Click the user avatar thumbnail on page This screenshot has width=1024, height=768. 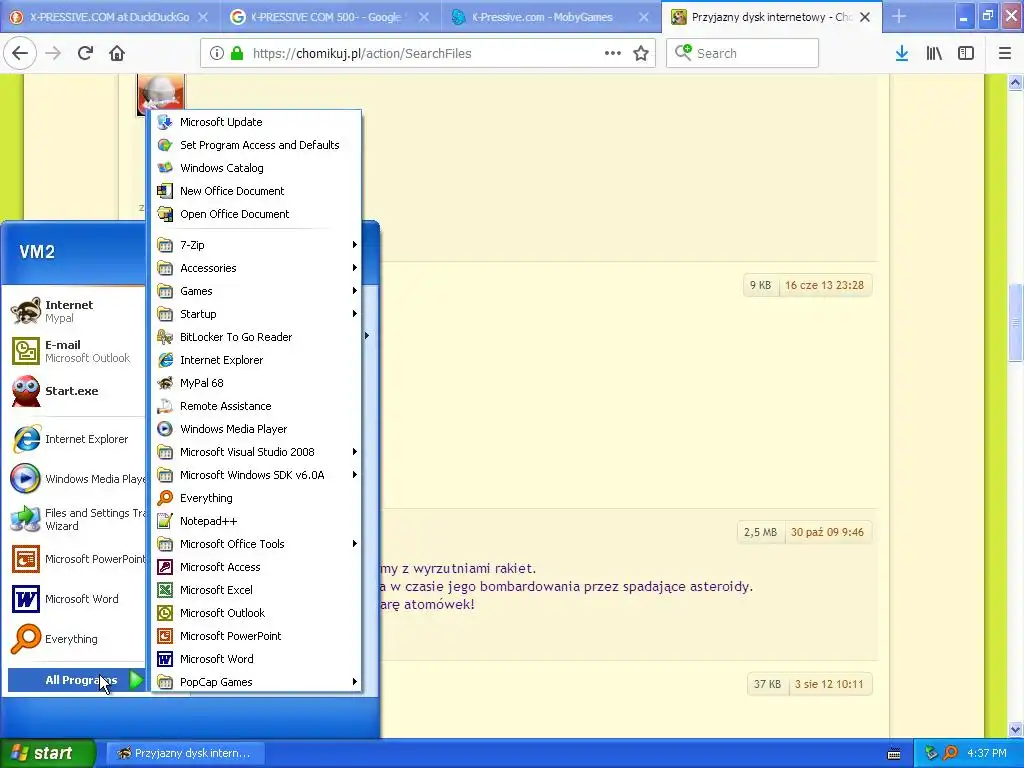coord(161,95)
